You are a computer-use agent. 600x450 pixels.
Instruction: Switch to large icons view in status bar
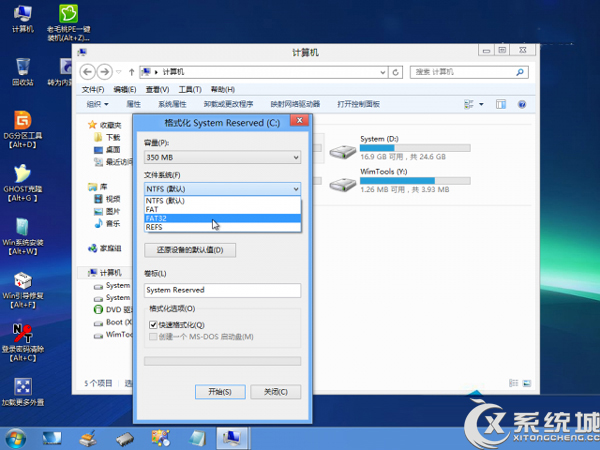527,383
